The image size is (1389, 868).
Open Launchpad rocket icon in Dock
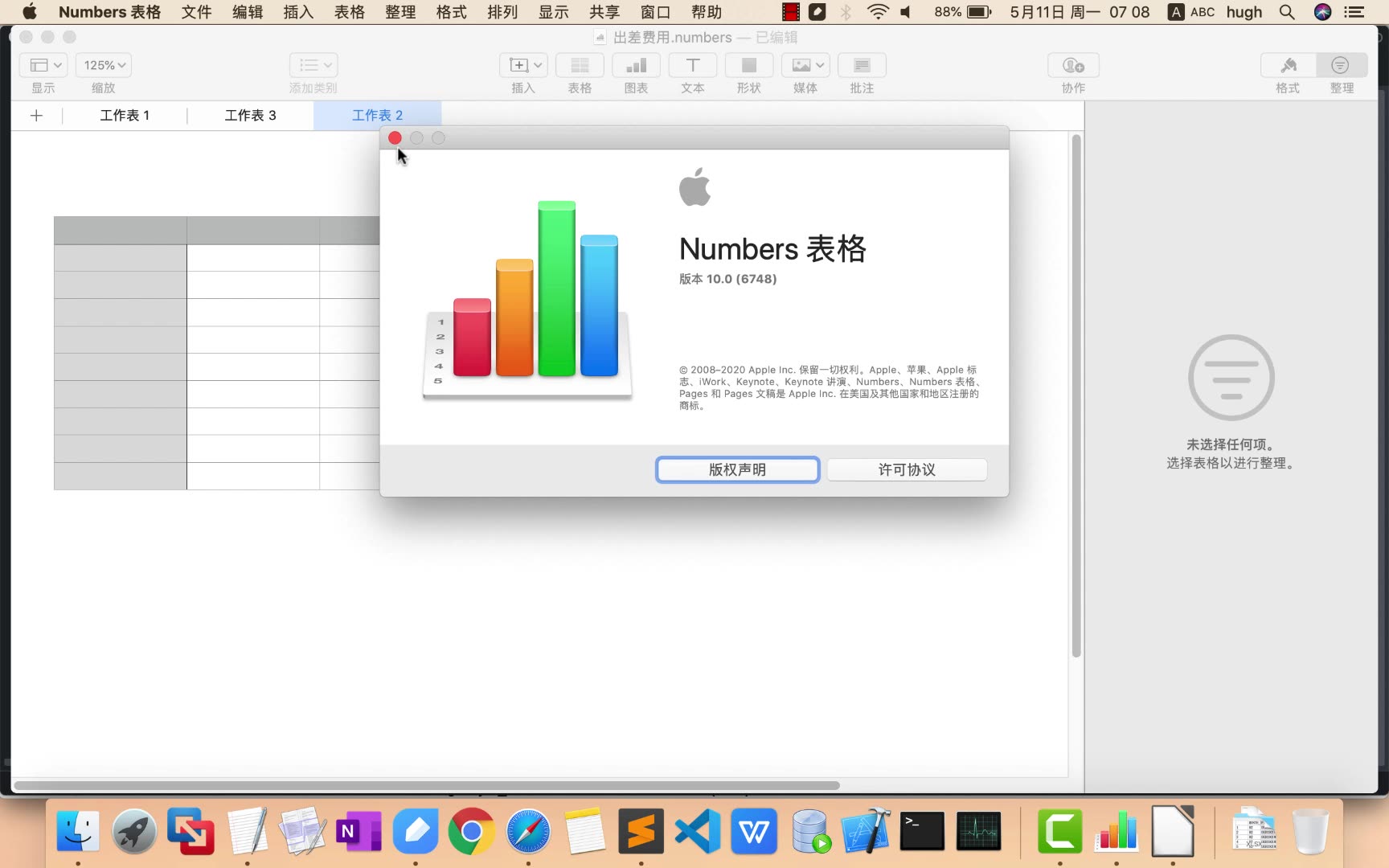pos(134,831)
